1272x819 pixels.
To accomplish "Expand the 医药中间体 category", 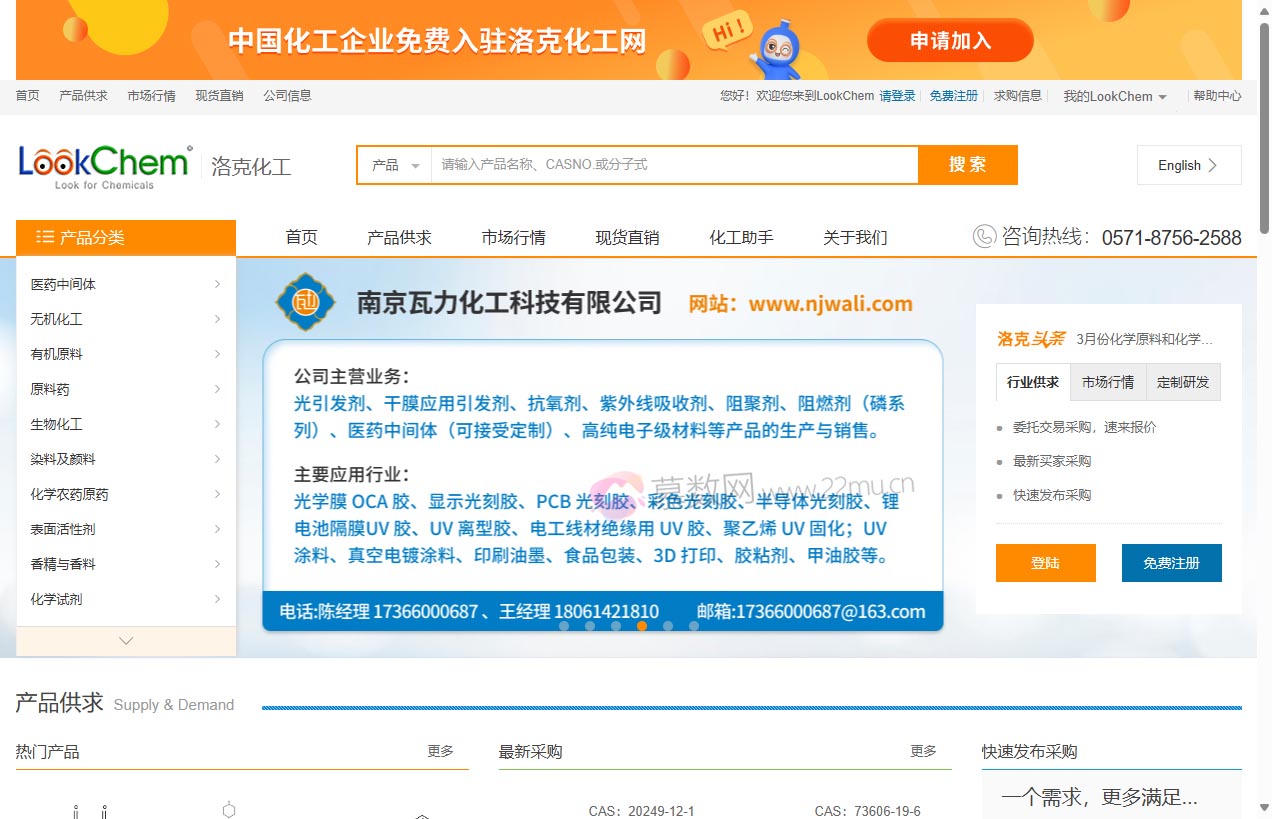I will coord(62,284).
